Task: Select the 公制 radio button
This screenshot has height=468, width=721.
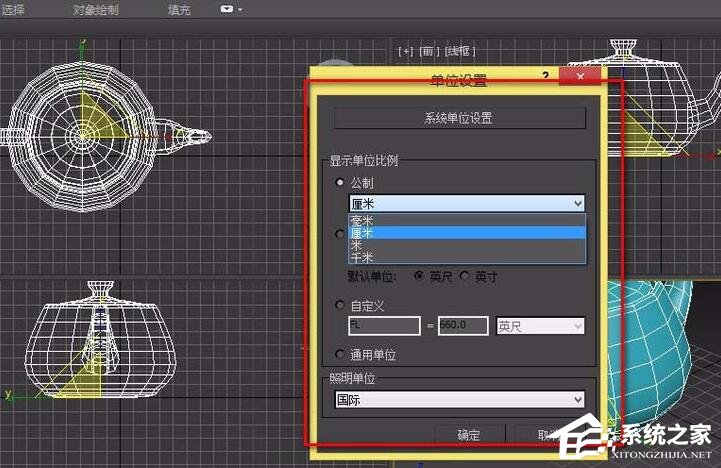Action: coord(340,183)
